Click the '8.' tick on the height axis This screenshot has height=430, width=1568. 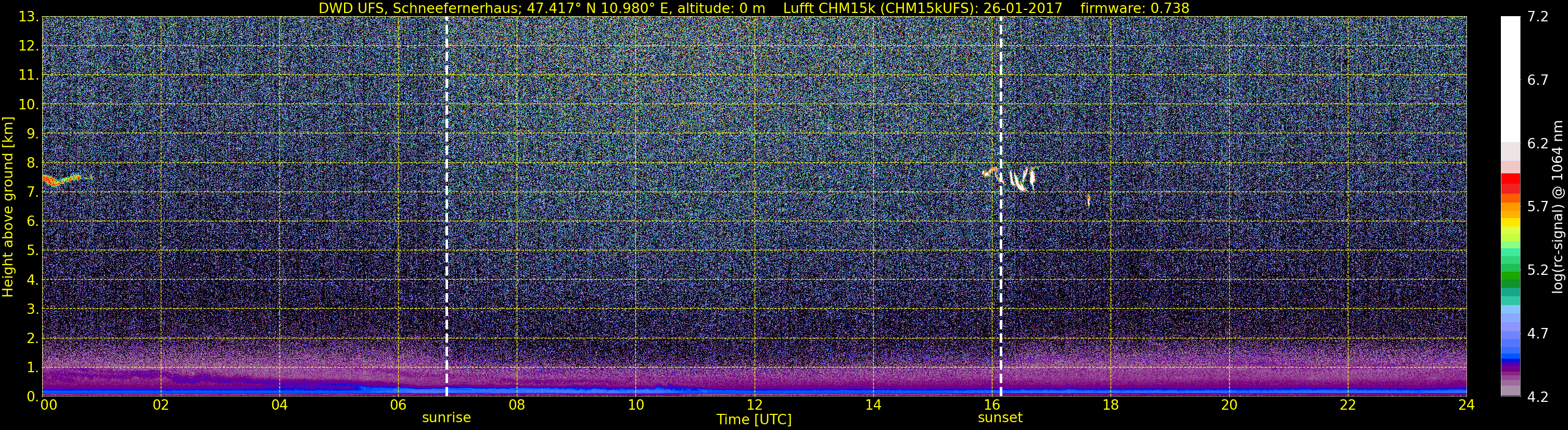point(32,162)
